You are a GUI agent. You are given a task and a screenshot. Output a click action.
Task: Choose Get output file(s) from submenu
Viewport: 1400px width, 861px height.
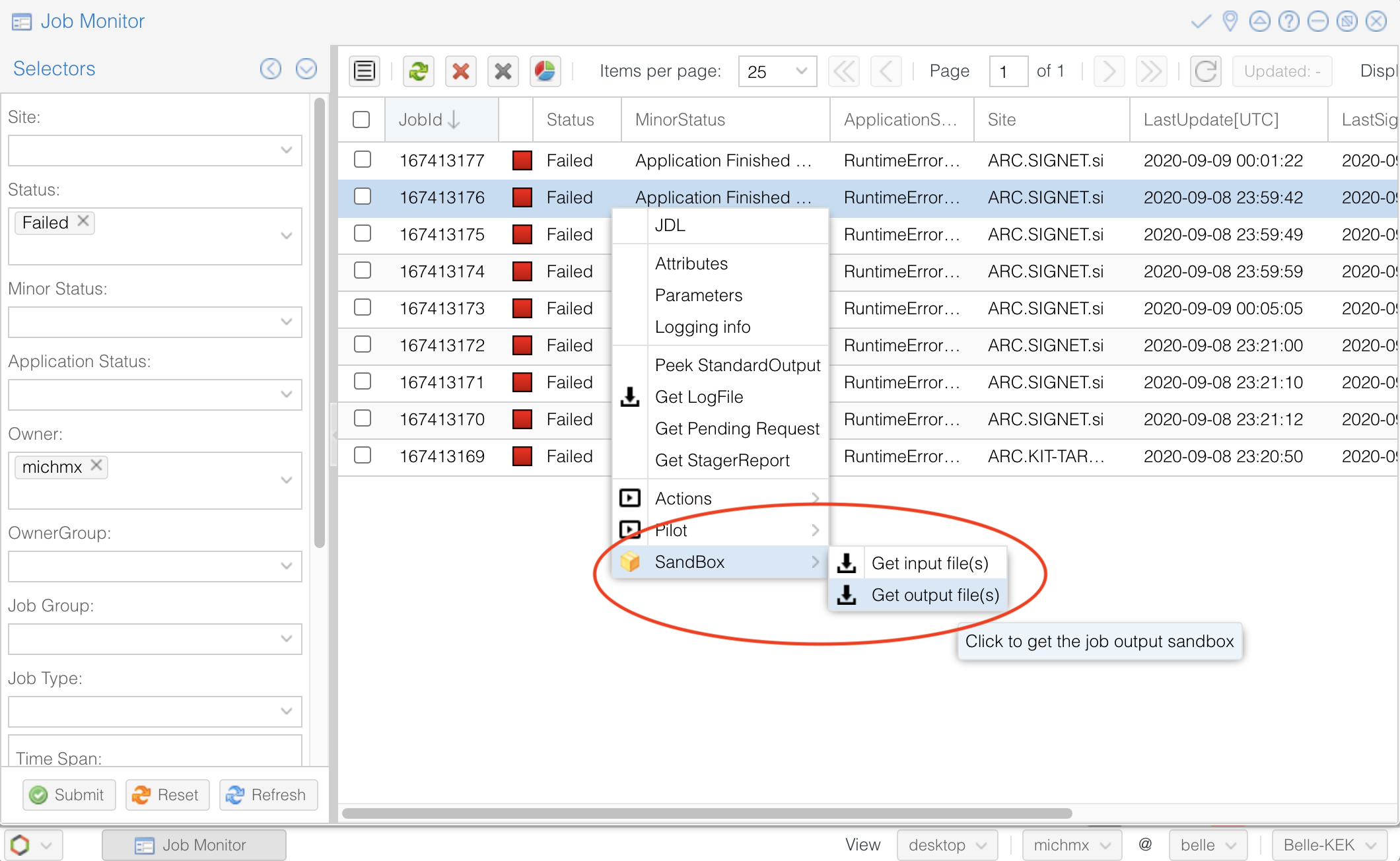(934, 595)
